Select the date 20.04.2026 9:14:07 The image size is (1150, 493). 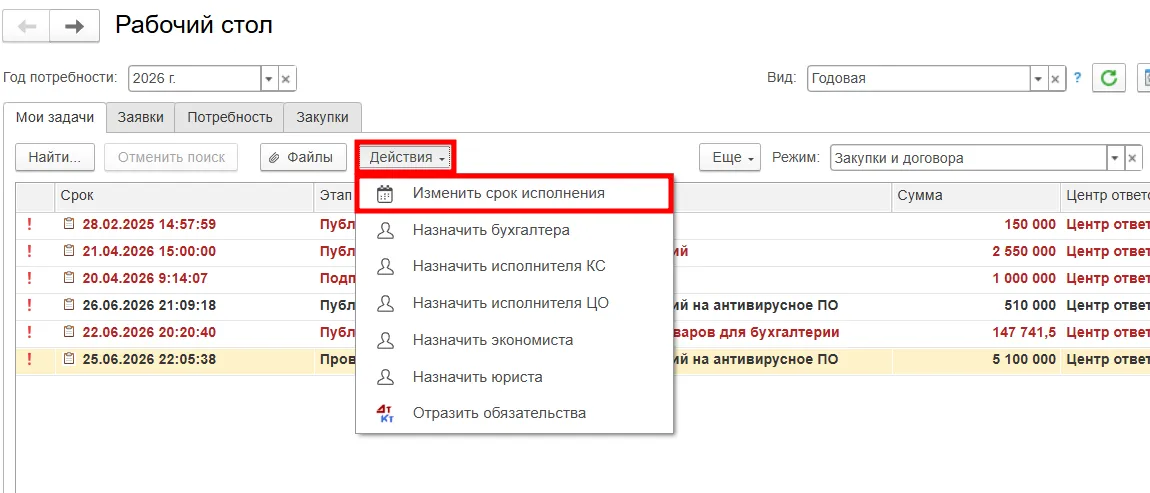click(x=145, y=278)
